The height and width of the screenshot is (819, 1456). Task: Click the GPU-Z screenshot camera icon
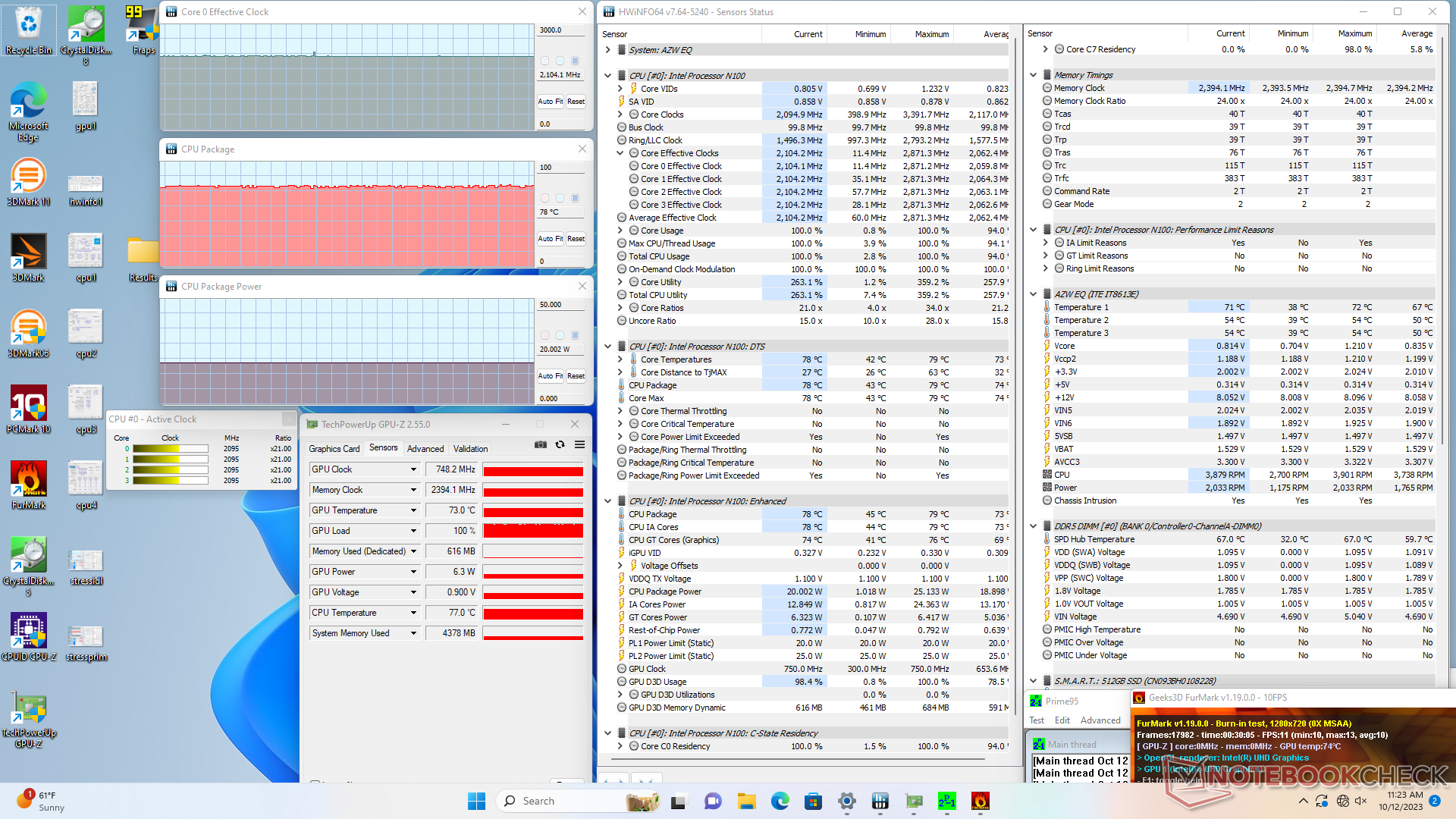[541, 445]
